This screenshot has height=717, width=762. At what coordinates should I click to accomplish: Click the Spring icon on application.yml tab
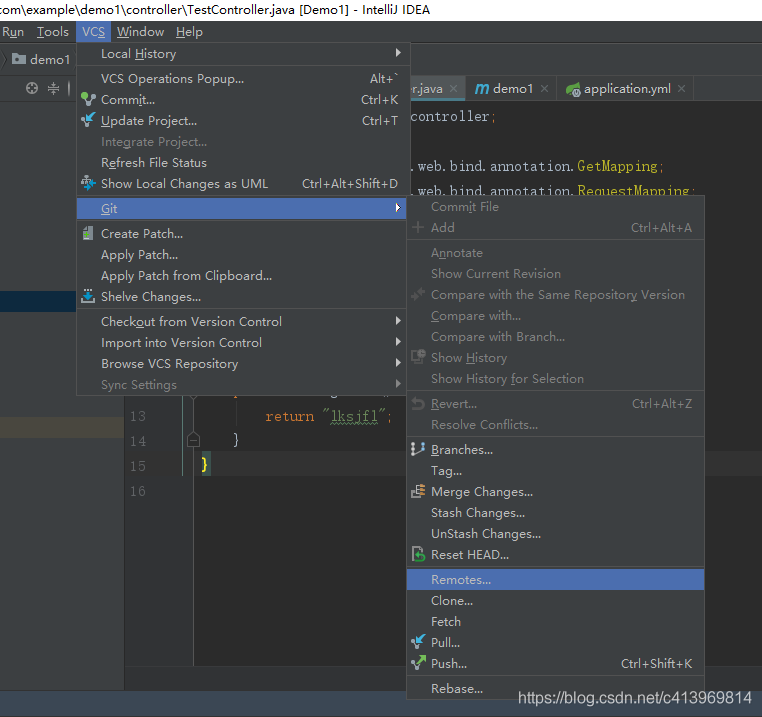point(573,89)
